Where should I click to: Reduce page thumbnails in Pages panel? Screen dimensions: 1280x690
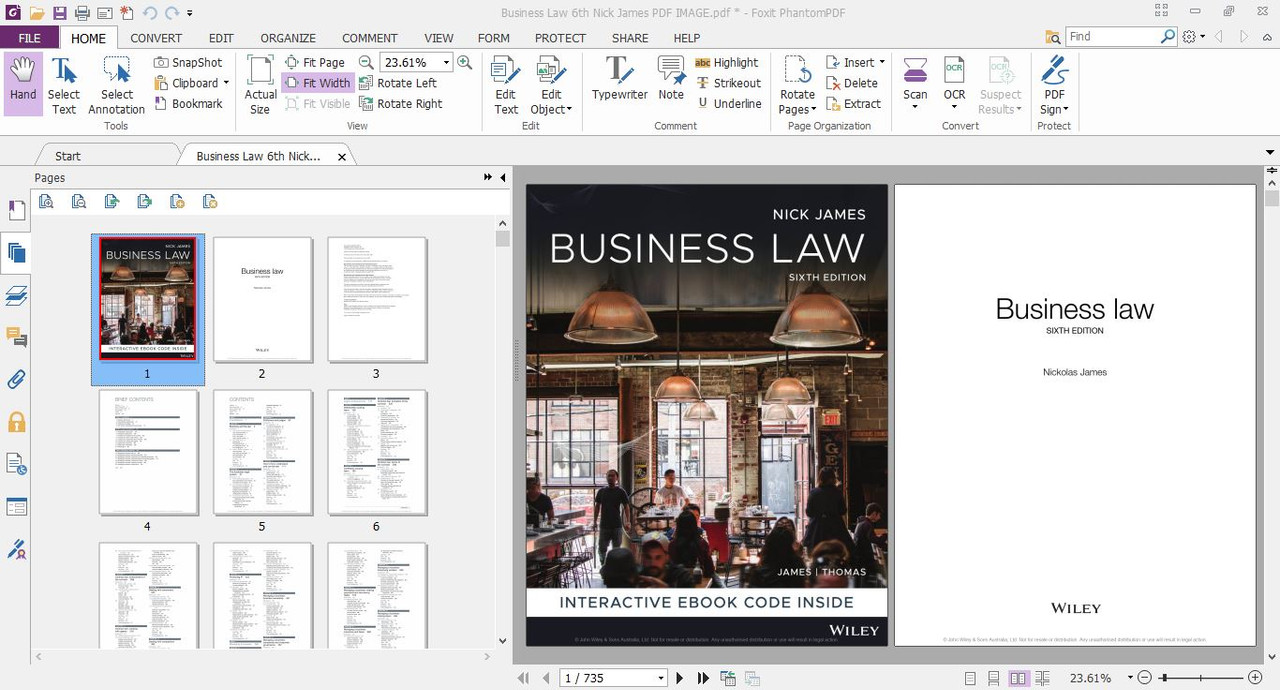[x=79, y=201]
